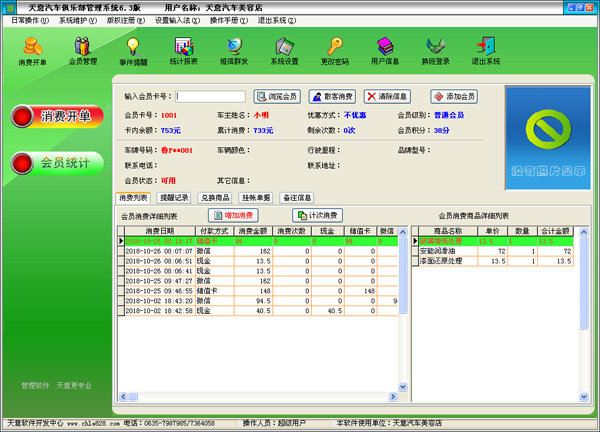Image resolution: width=600 pixels, height=432 pixels.
Task: Open the 用户信息 book icon
Action: [385, 50]
